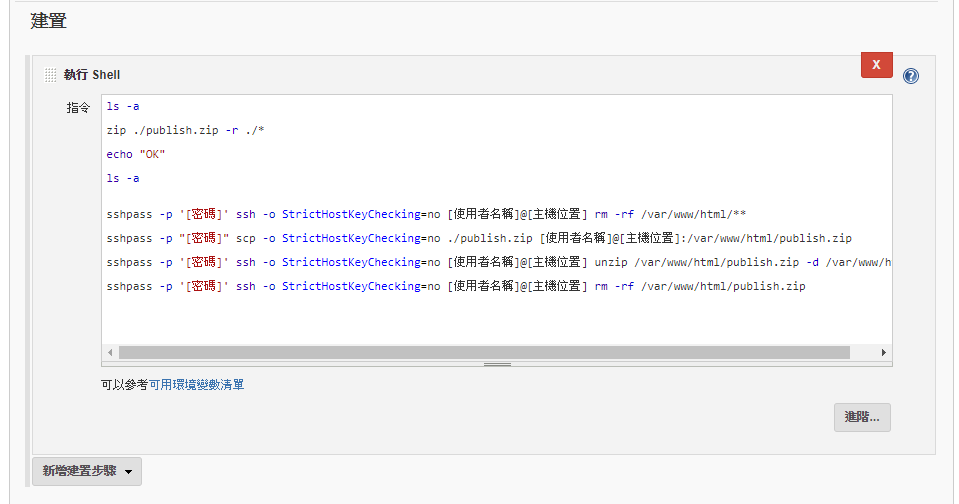Click the scrollbar left arrow
The image size is (959, 504).
(110, 352)
